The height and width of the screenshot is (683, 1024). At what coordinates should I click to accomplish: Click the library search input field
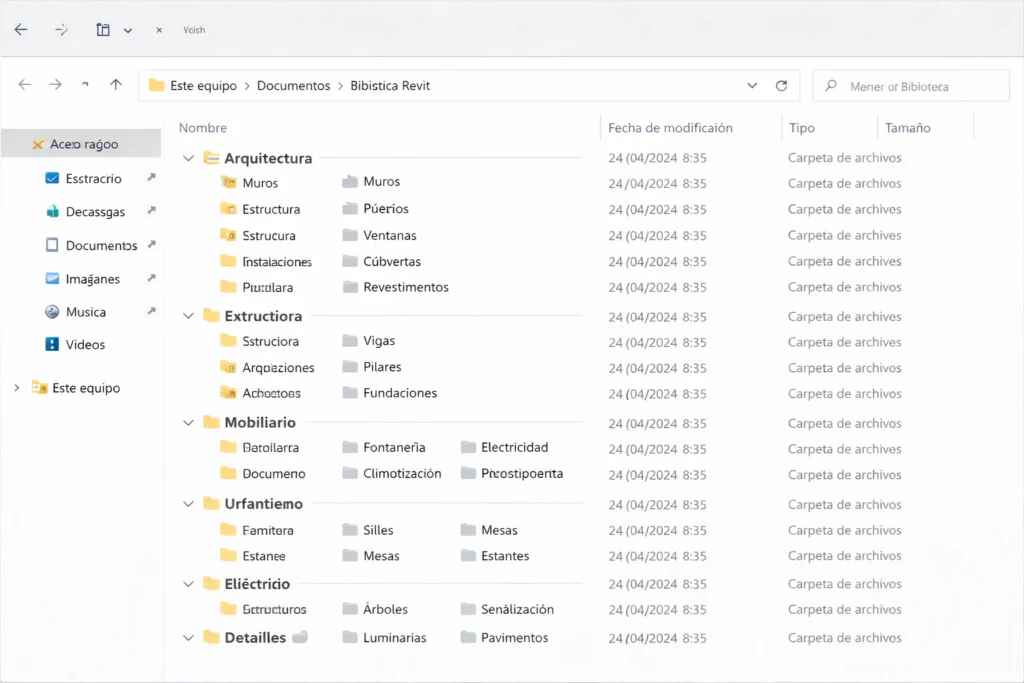point(920,87)
